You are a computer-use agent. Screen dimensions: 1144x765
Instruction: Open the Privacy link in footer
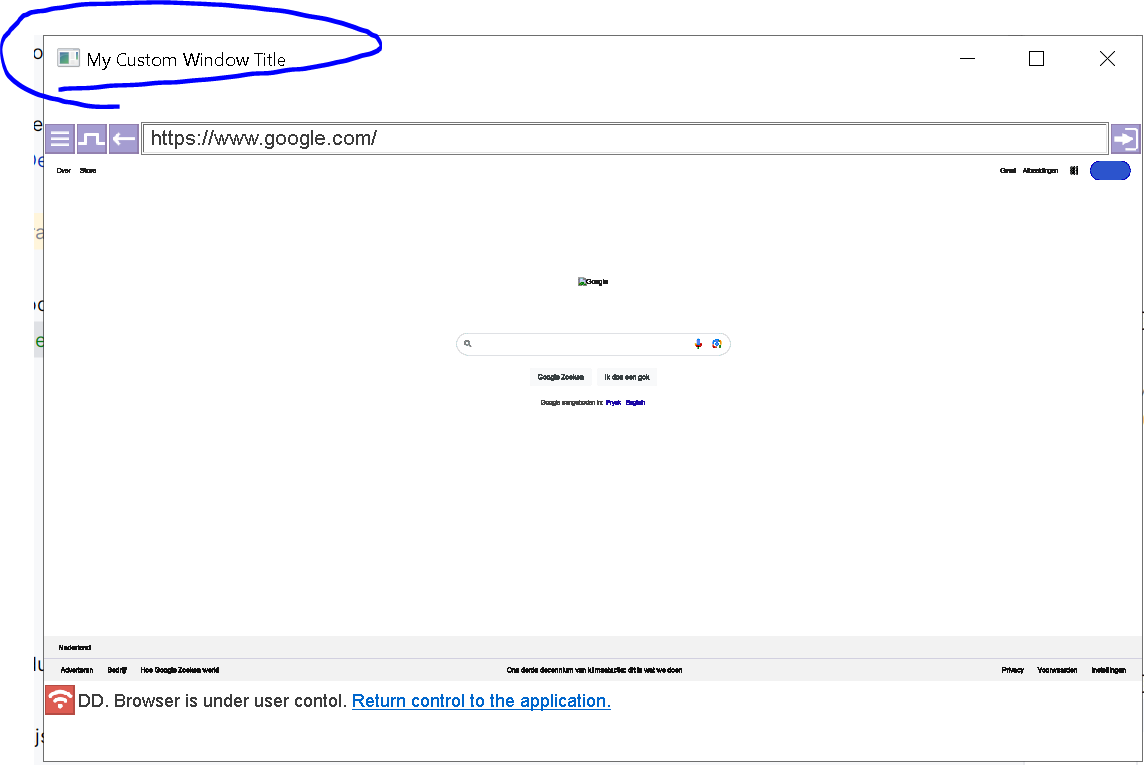1012,670
